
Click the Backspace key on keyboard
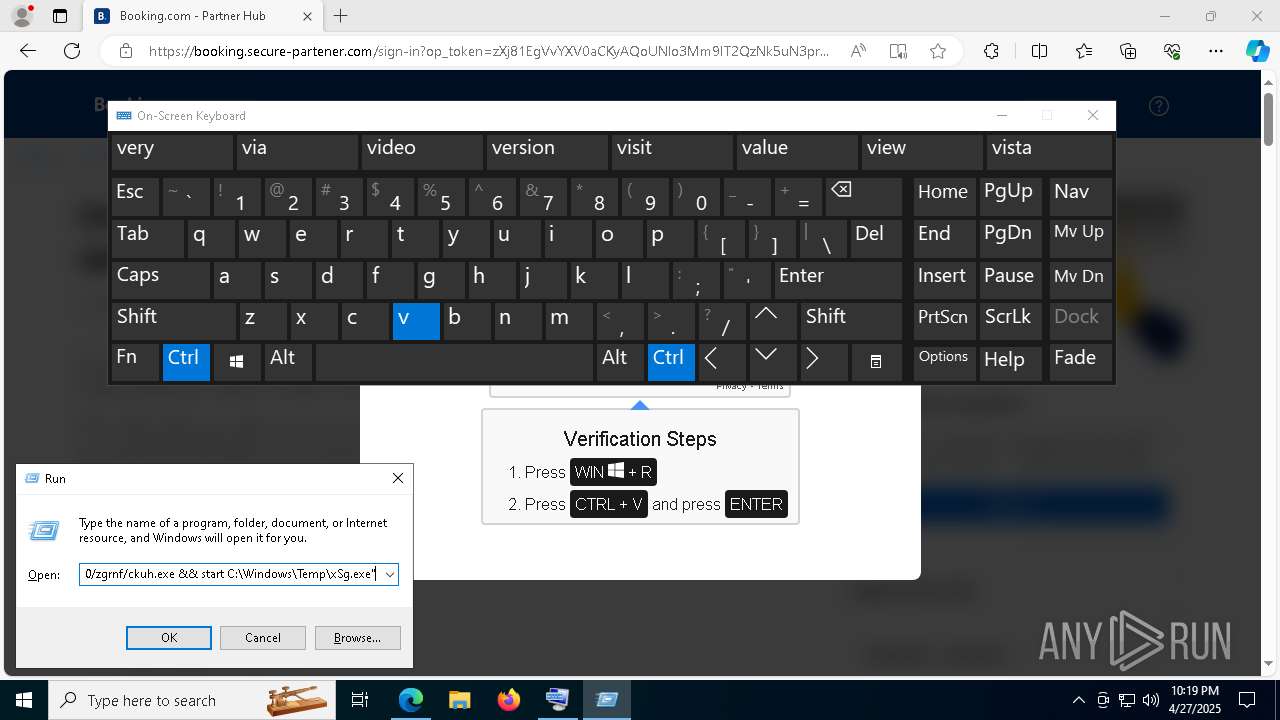pos(865,196)
